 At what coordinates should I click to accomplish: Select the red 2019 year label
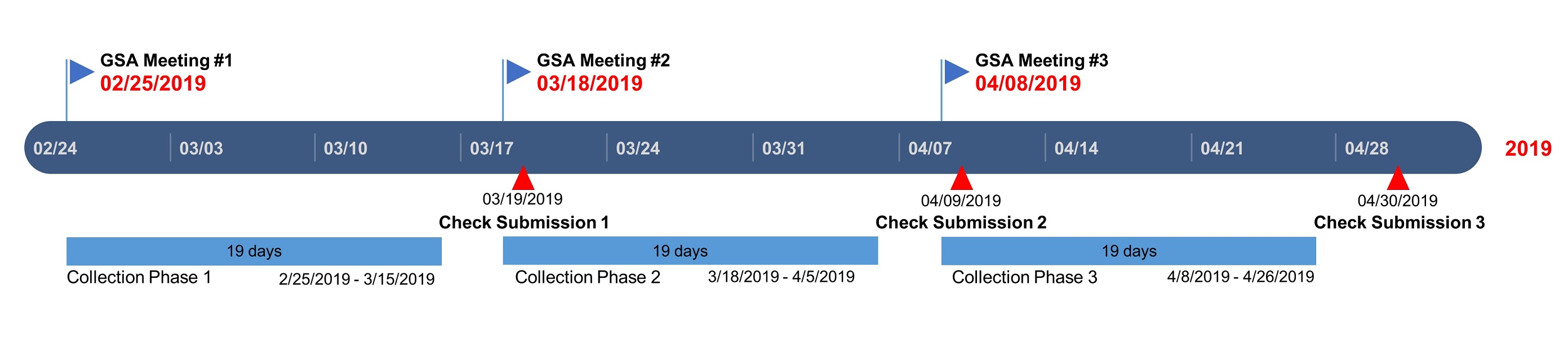(1528, 149)
